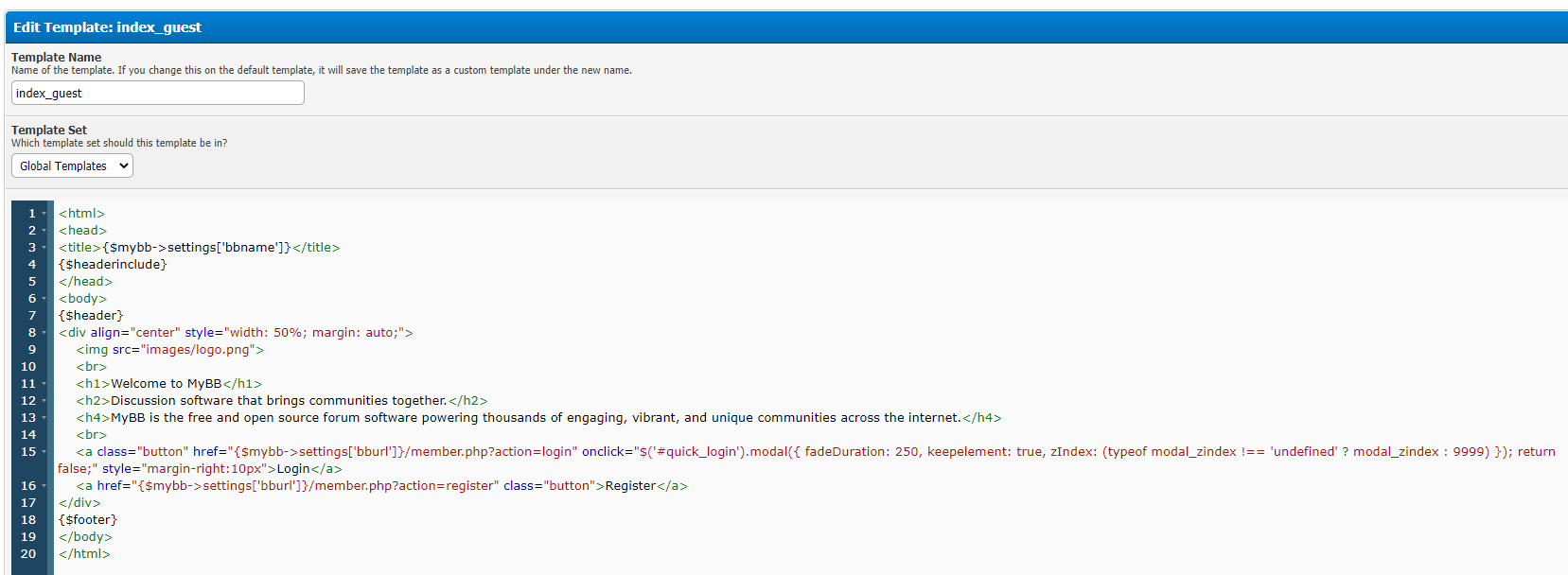1568x575 pixels.
Task: Collapse the body tag fold on line 6
Action: coord(44,299)
